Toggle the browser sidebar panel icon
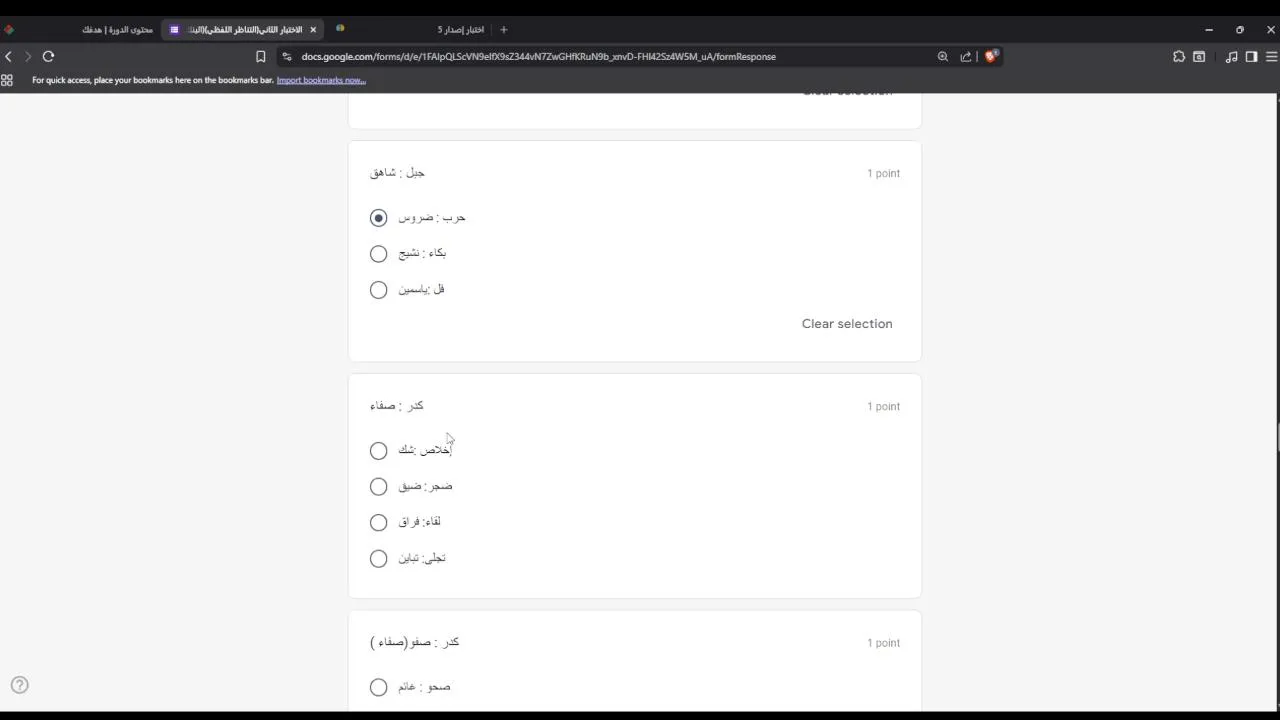1280x720 pixels. click(1251, 57)
